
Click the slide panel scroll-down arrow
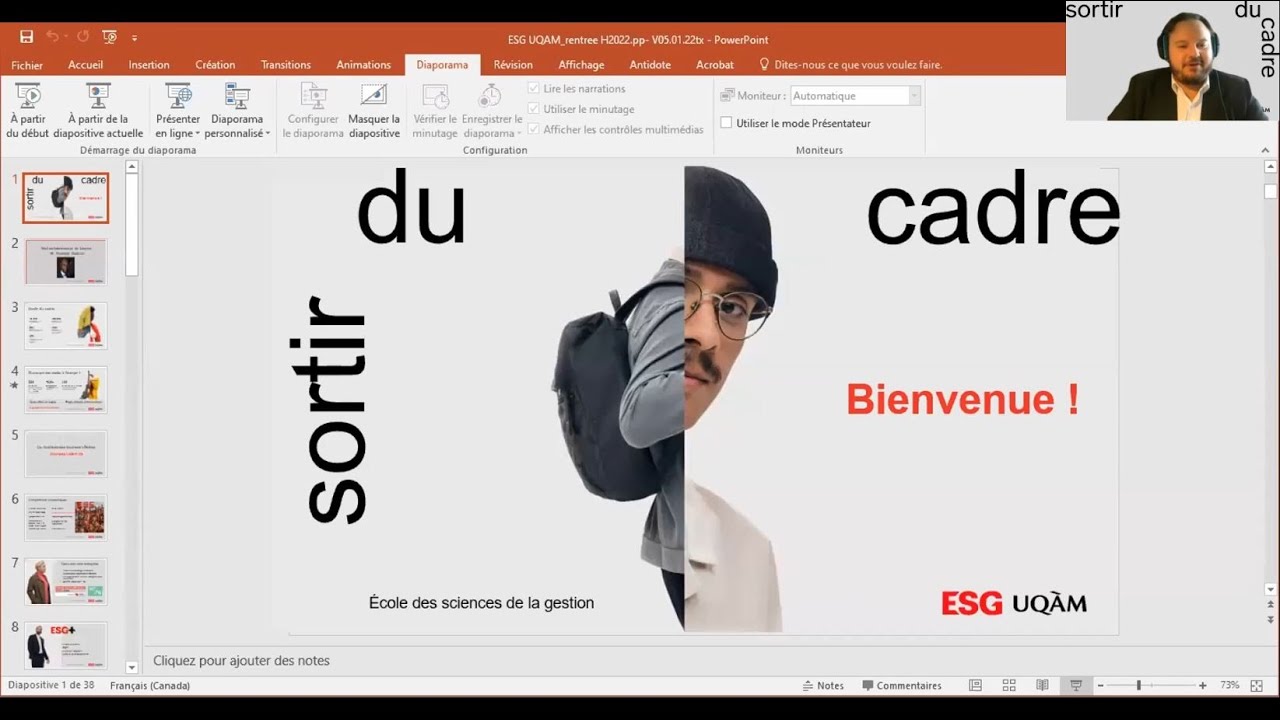pos(132,666)
